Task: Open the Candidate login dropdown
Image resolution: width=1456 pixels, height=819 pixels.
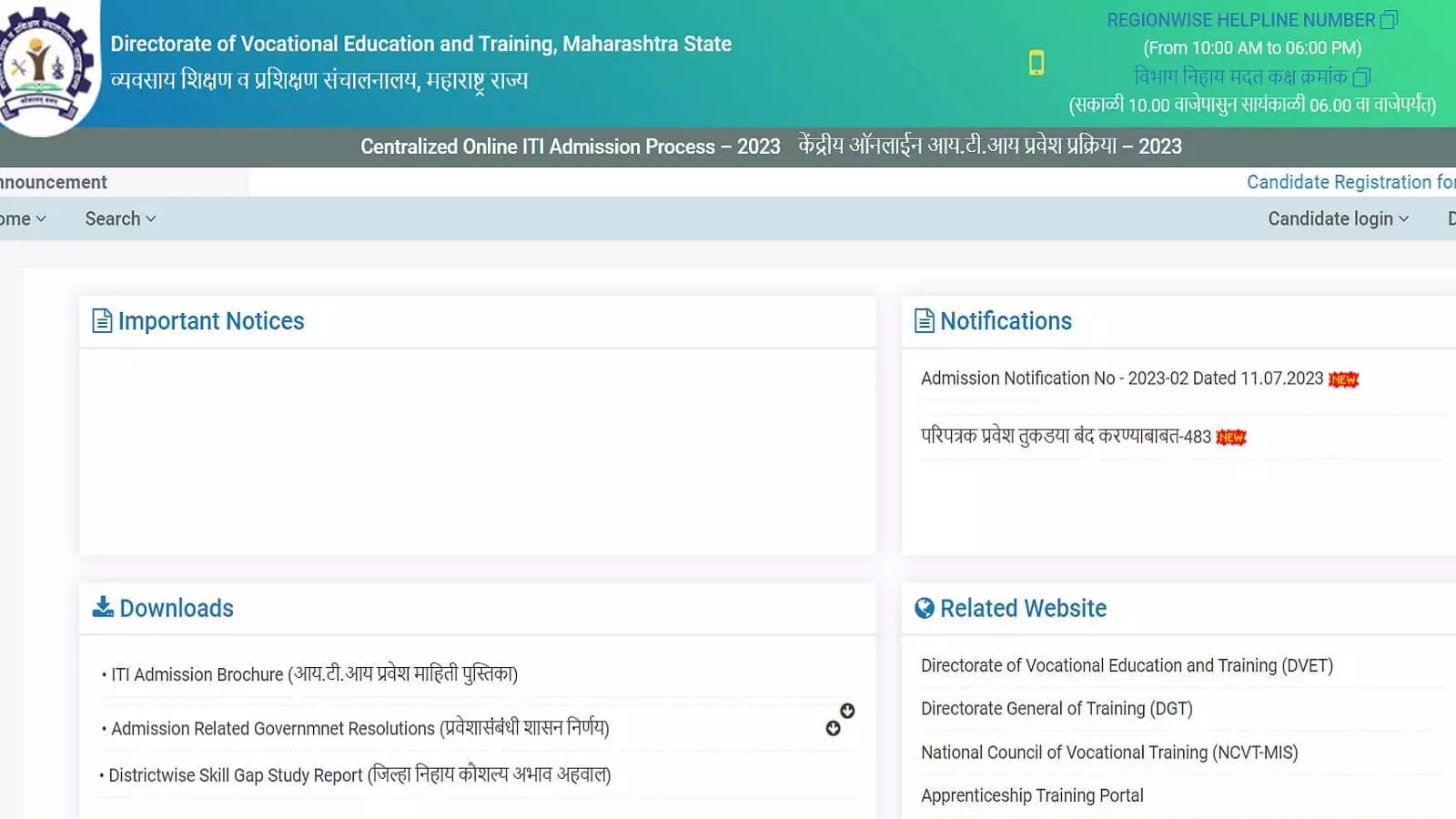Action: (x=1338, y=219)
